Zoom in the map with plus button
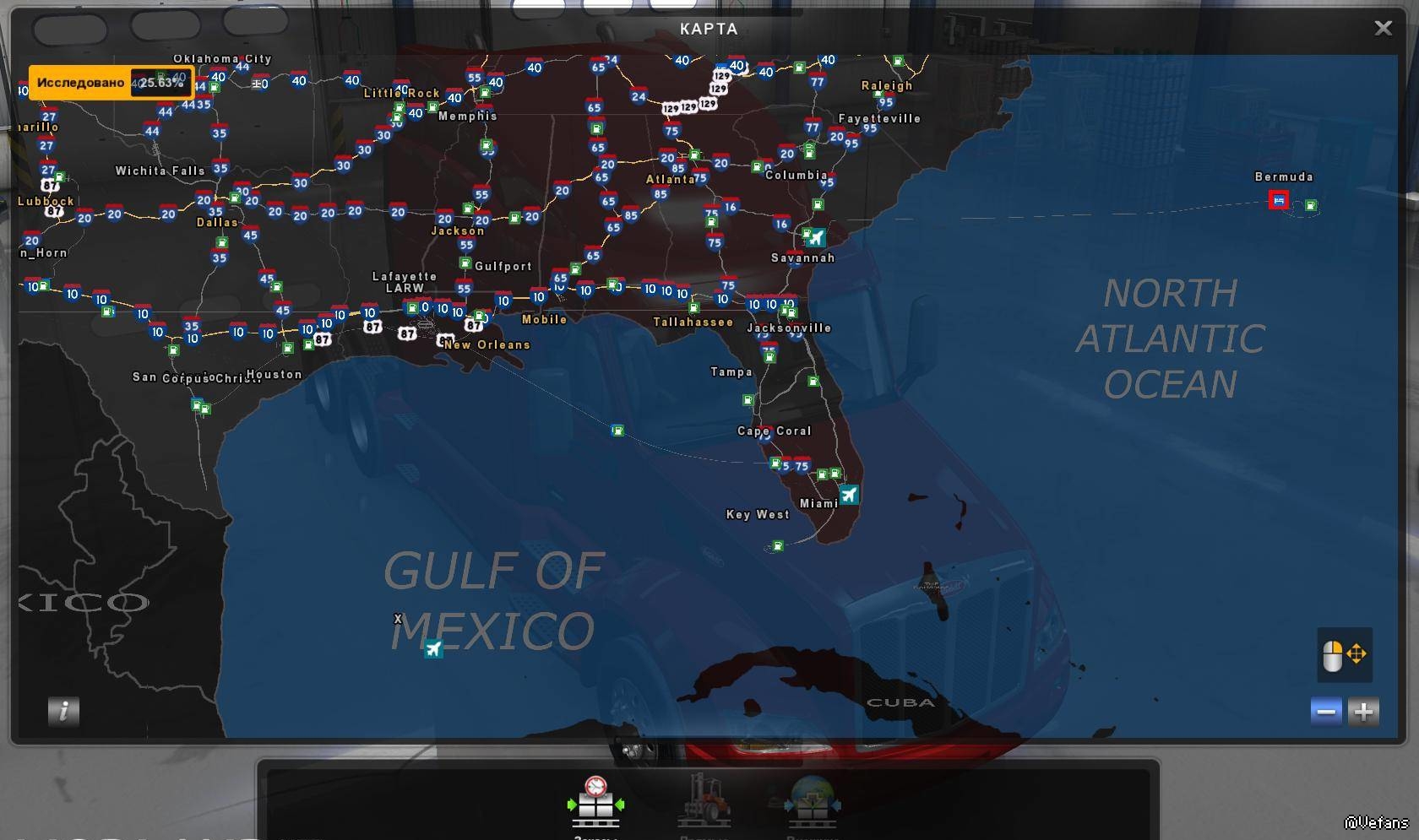1419x840 pixels. (x=1363, y=712)
